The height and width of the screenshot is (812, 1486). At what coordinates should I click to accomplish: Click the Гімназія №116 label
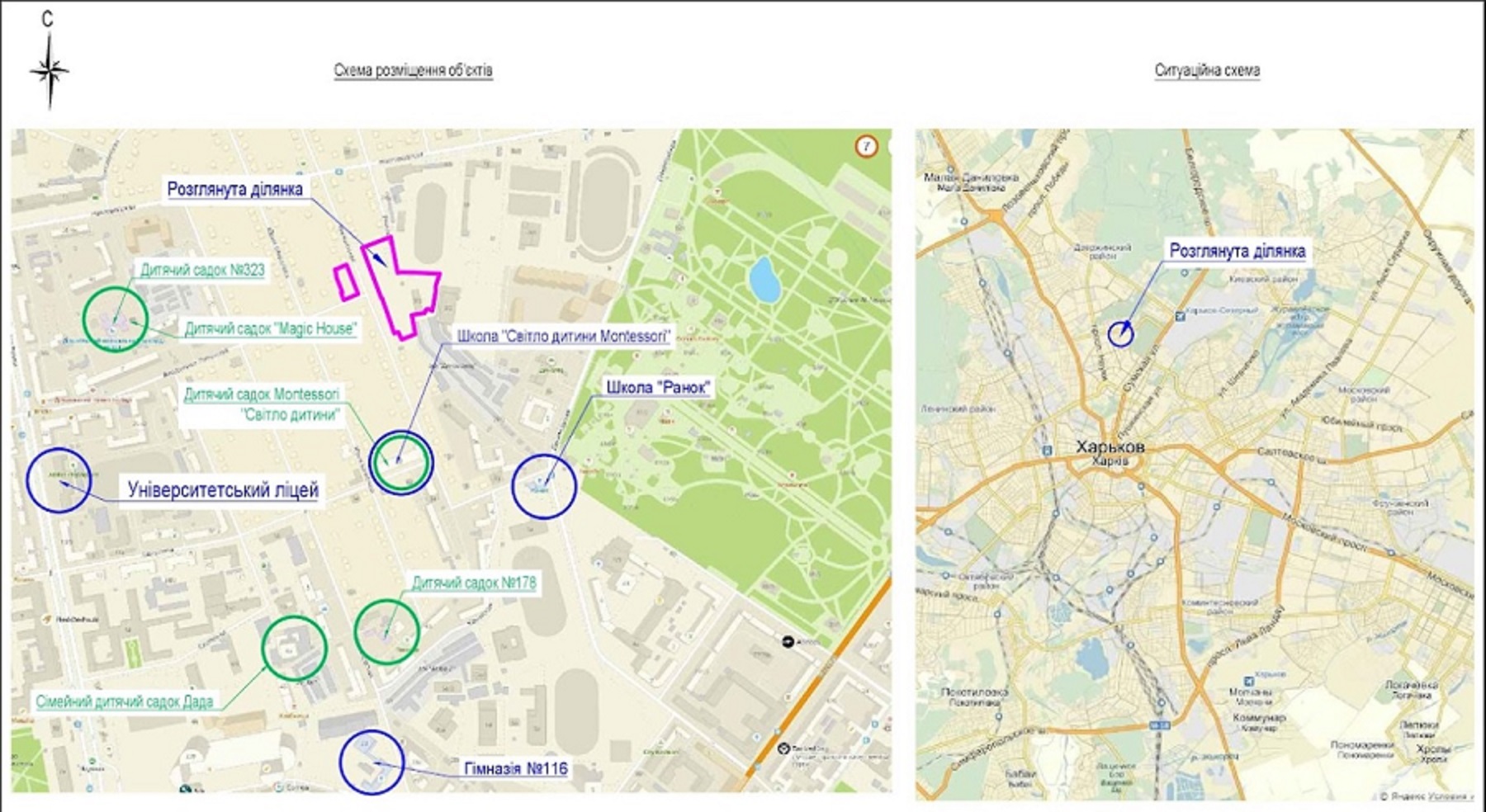(516, 769)
